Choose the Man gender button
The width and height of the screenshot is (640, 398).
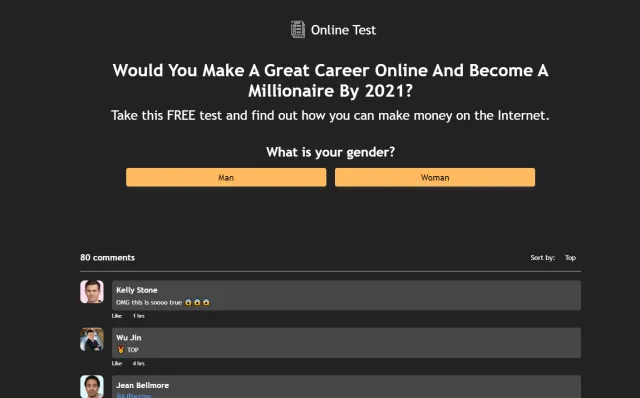pyautogui.click(x=226, y=177)
